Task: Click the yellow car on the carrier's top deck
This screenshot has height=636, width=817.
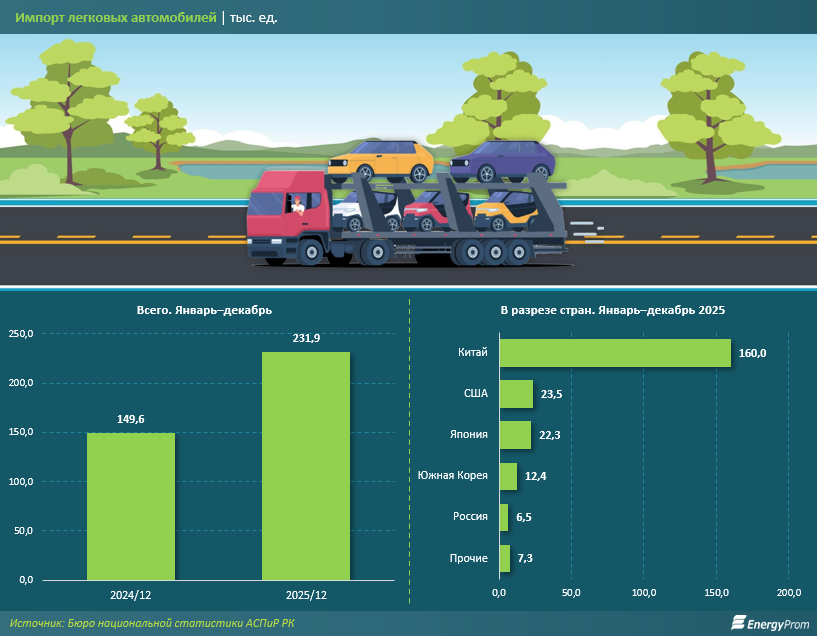Action: tap(382, 159)
